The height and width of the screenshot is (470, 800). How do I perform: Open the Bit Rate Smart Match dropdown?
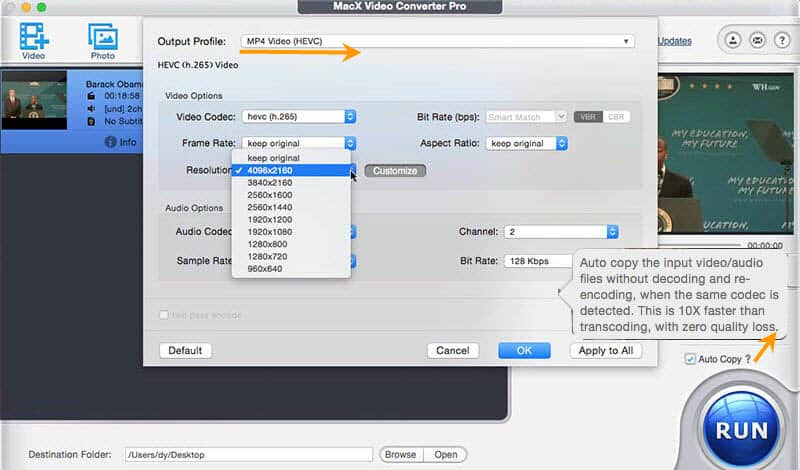point(526,117)
